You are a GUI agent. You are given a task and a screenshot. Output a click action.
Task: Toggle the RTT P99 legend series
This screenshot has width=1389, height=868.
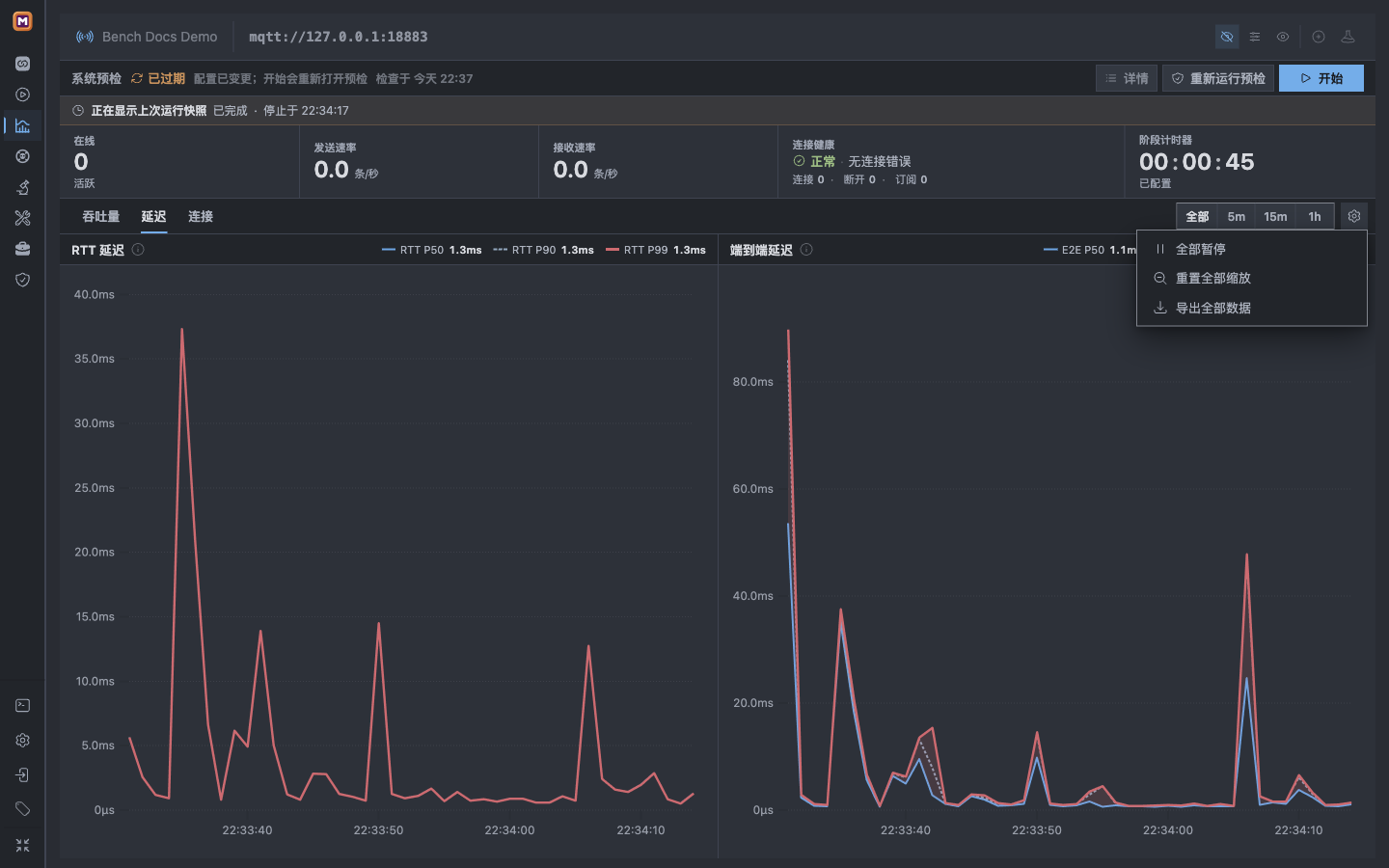(656, 250)
